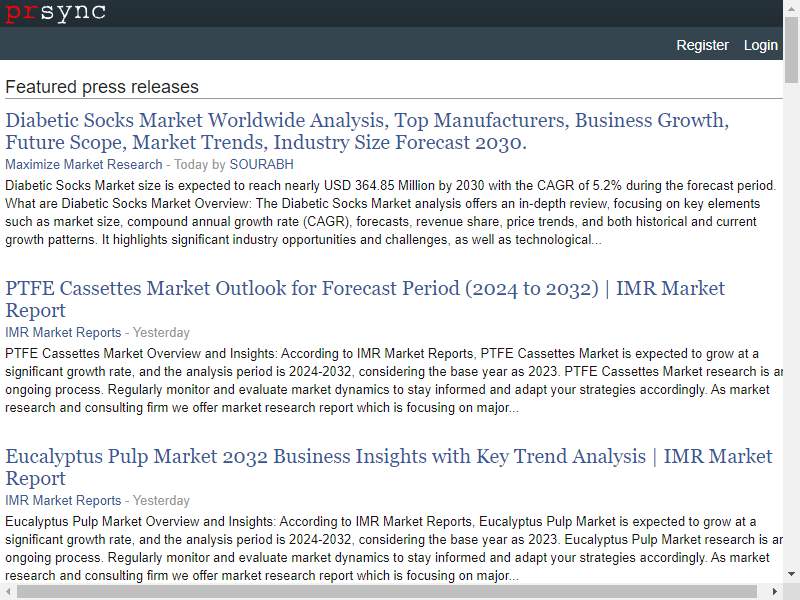This screenshot has height=600, width=800.
Task: Click the vertical scrollbar up arrow
Action: pyautogui.click(x=791, y=9)
